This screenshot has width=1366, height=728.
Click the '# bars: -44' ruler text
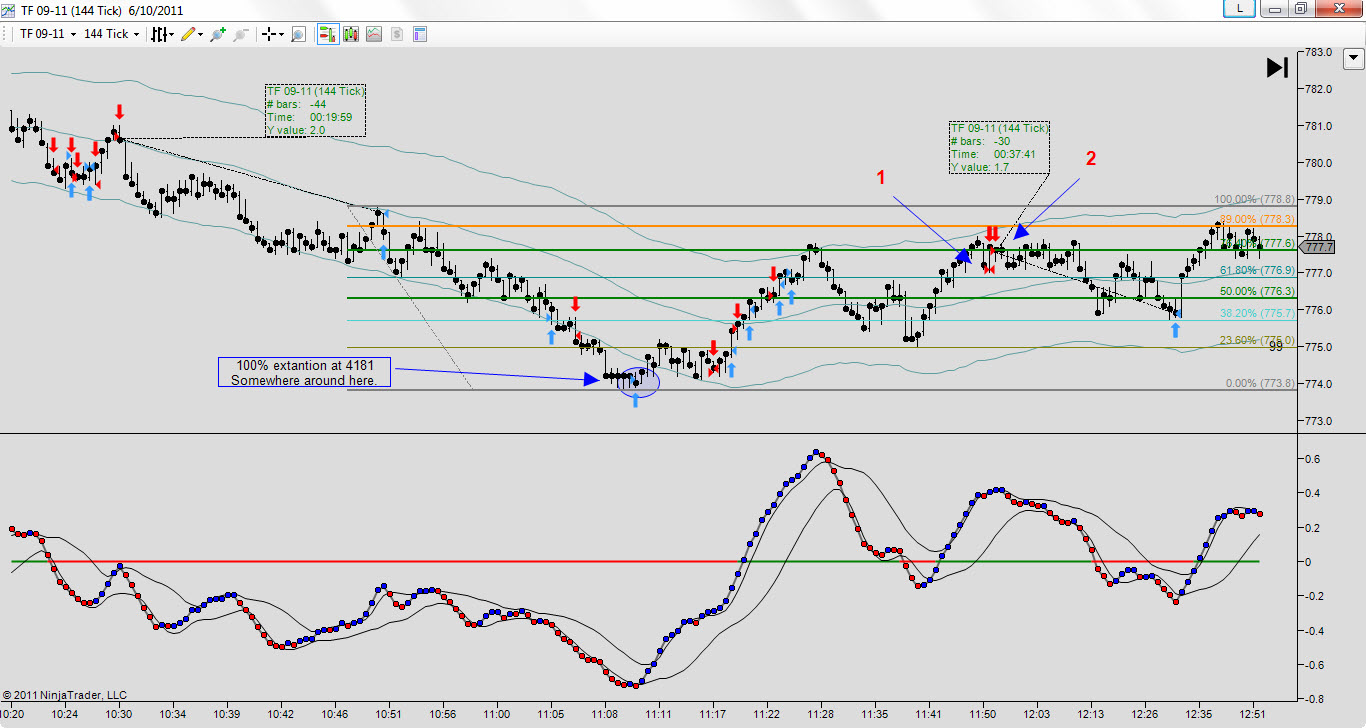click(296, 104)
